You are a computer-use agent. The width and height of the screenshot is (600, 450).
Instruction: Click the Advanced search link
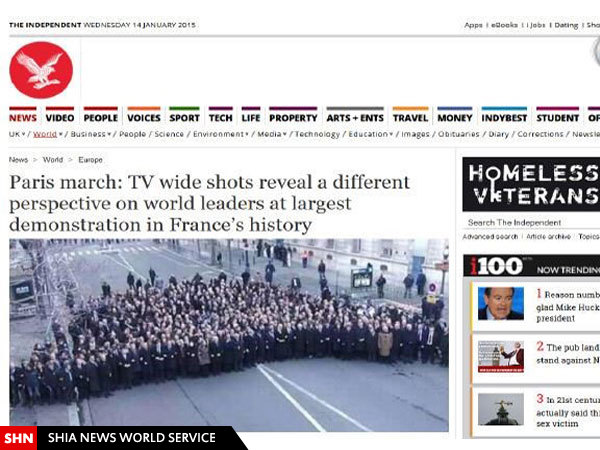click(490, 237)
